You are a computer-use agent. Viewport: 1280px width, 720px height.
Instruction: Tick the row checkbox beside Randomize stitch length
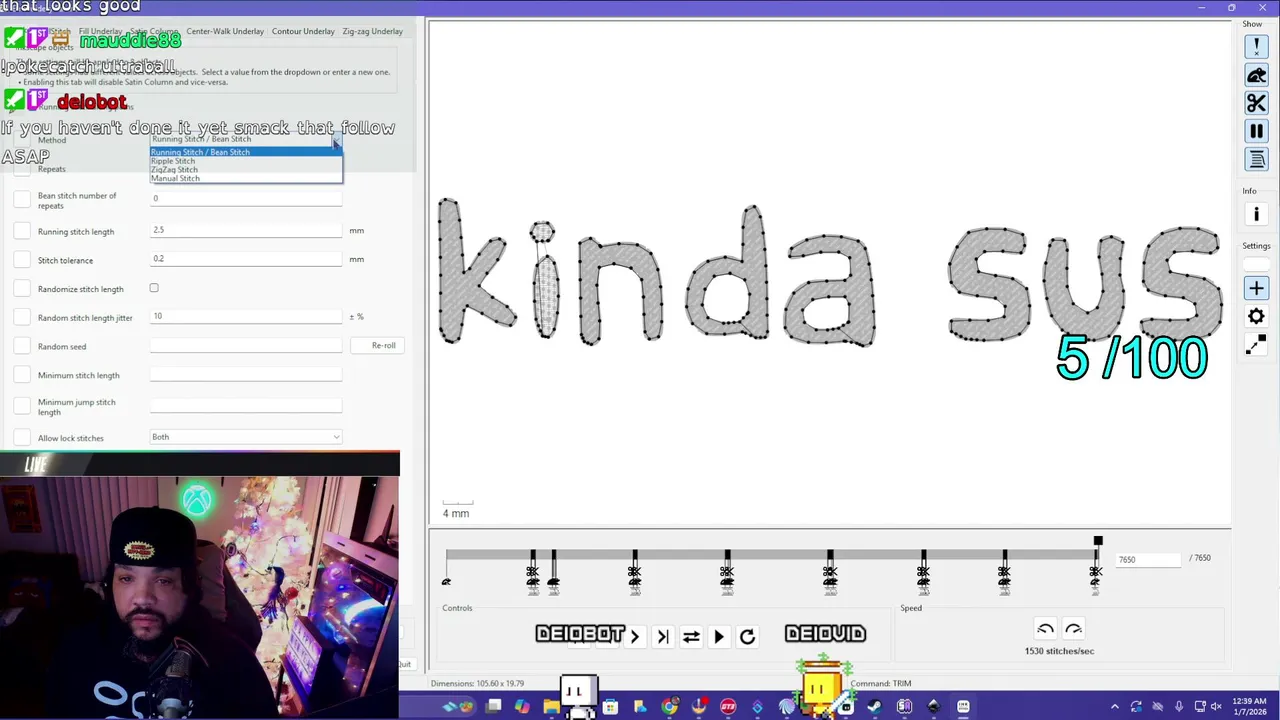pyautogui.click(x=22, y=289)
